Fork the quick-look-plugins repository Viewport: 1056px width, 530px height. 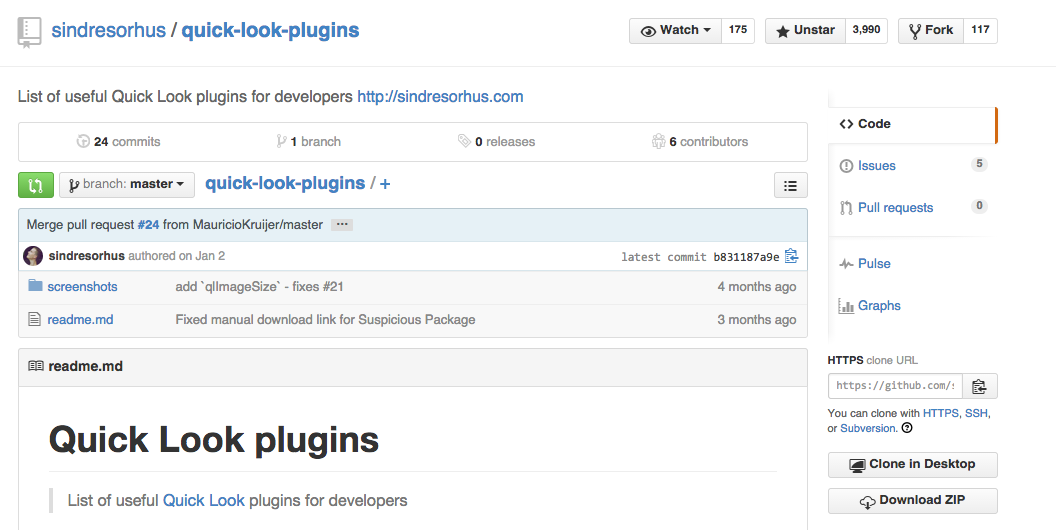point(930,30)
